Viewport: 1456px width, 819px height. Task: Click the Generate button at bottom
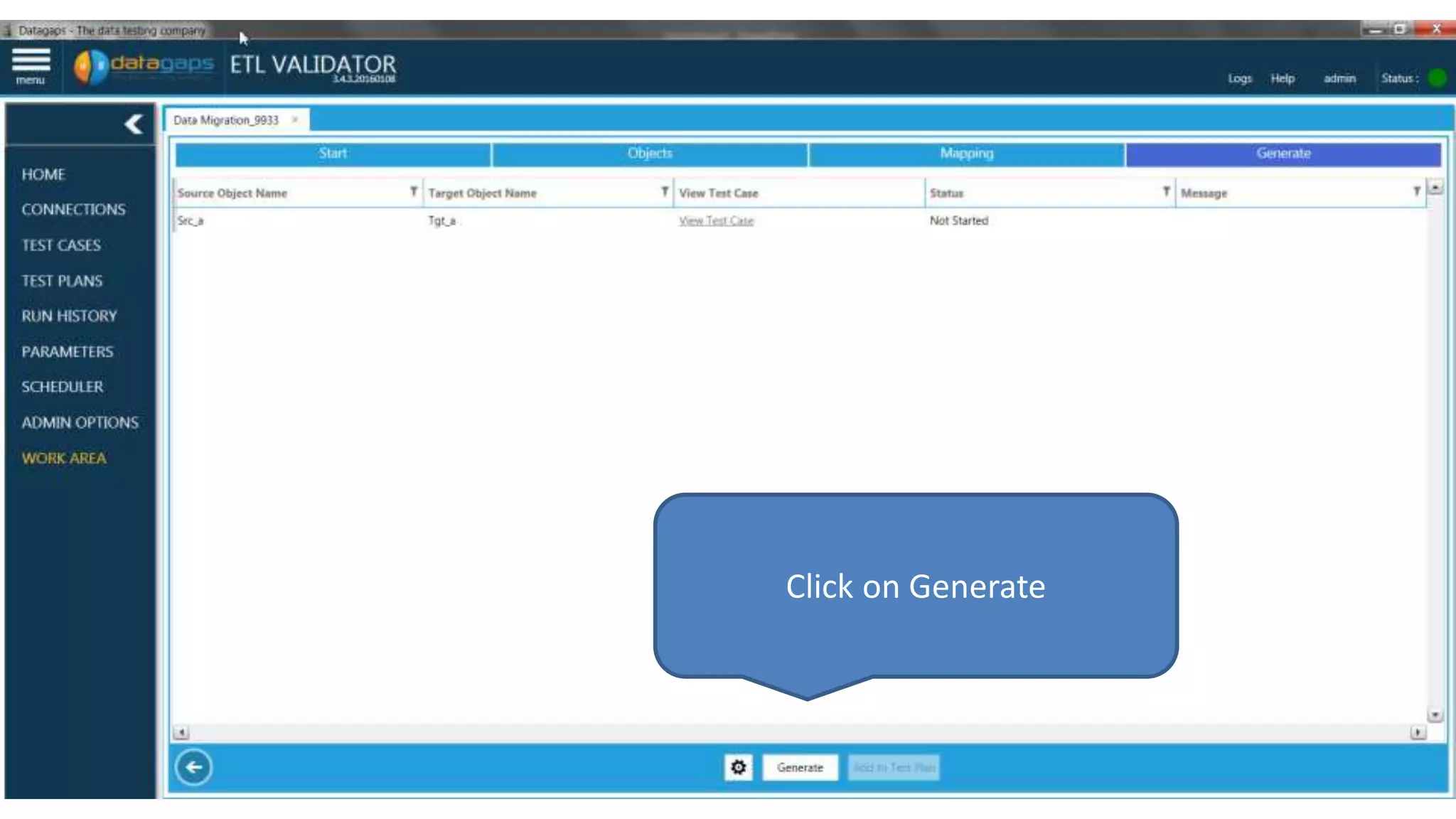(x=800, y=768)
